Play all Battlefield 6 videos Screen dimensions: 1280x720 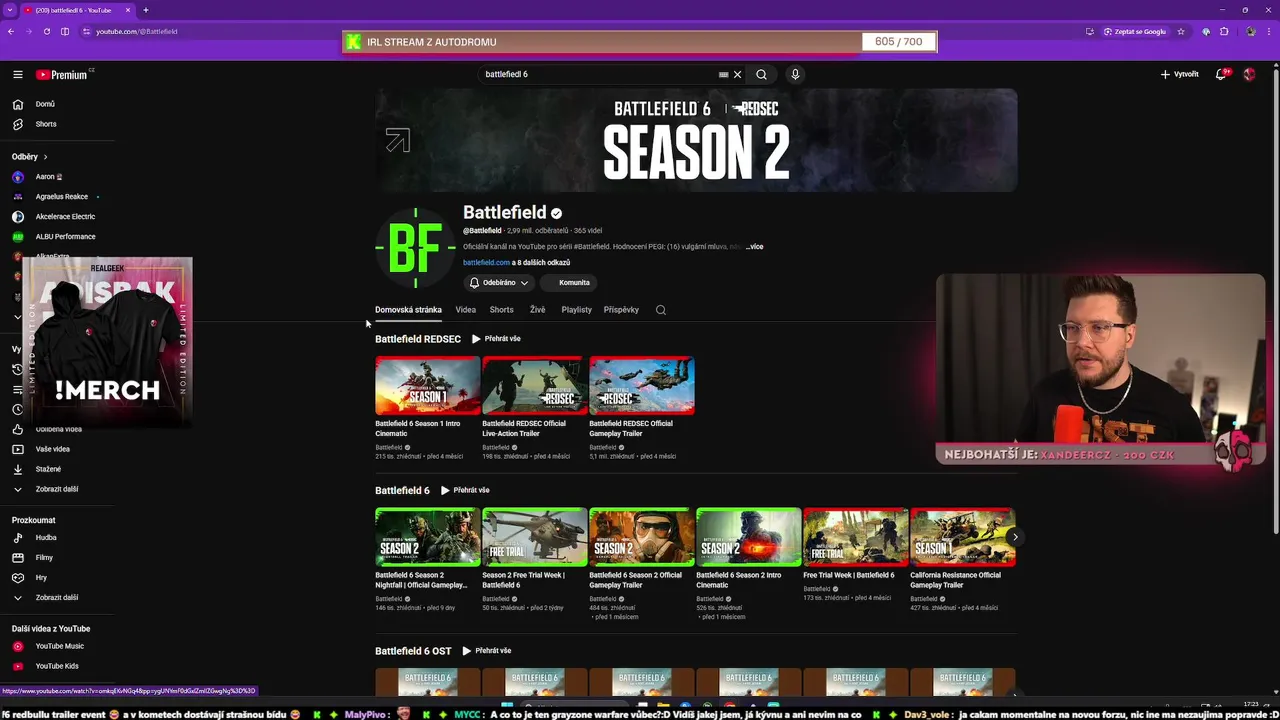point(465,490)
